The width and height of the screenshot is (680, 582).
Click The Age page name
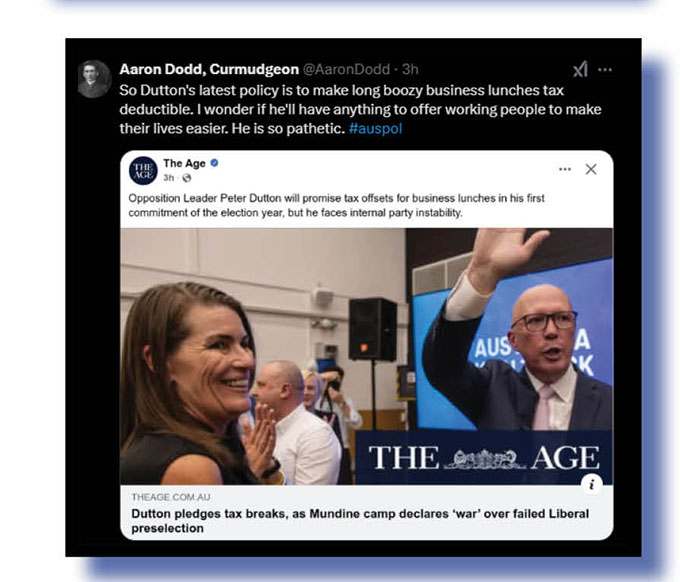(184, 163)
